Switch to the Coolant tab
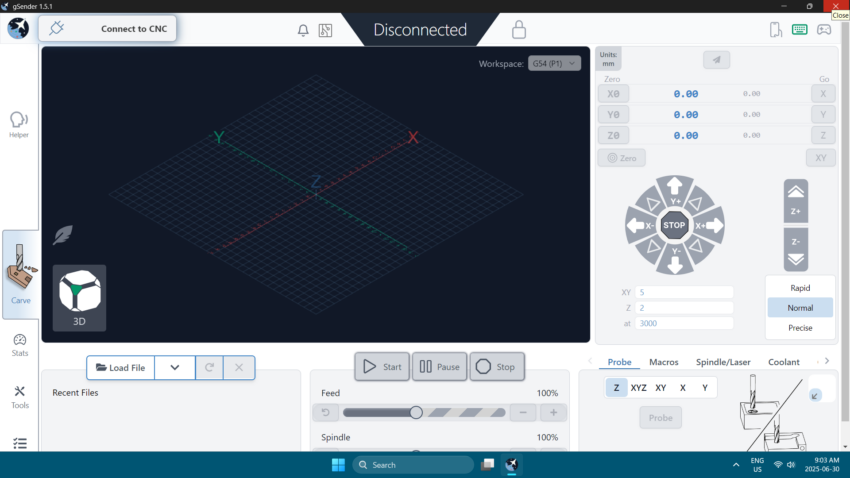The image size is (850, 478). [x=783, y=362]
